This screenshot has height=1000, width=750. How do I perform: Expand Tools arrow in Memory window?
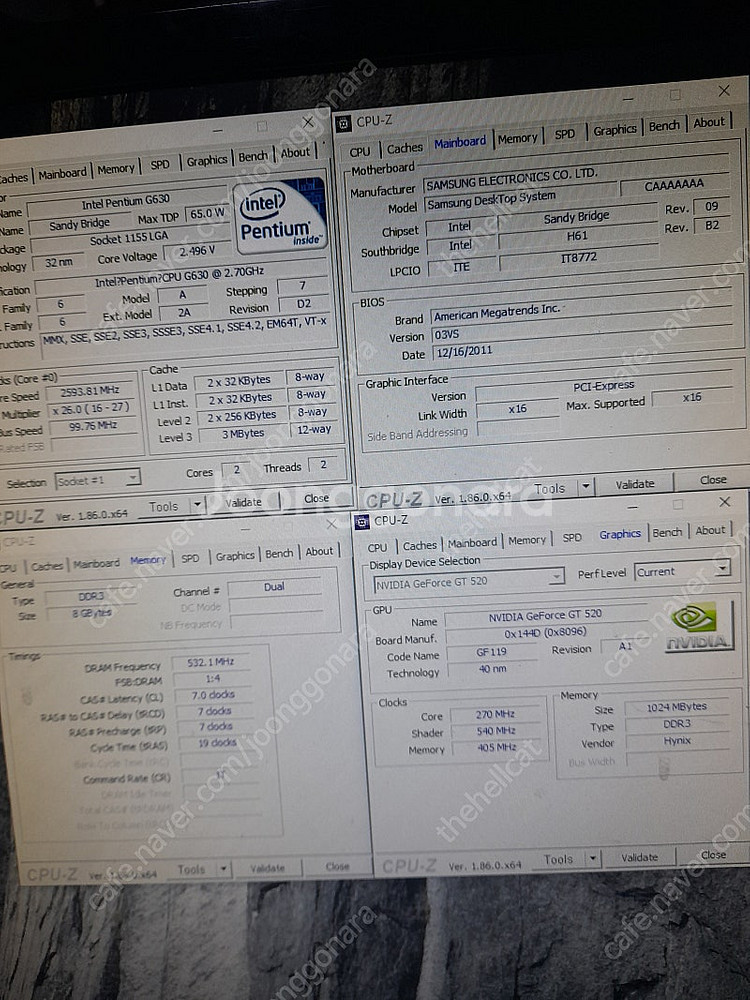(224, 869)
